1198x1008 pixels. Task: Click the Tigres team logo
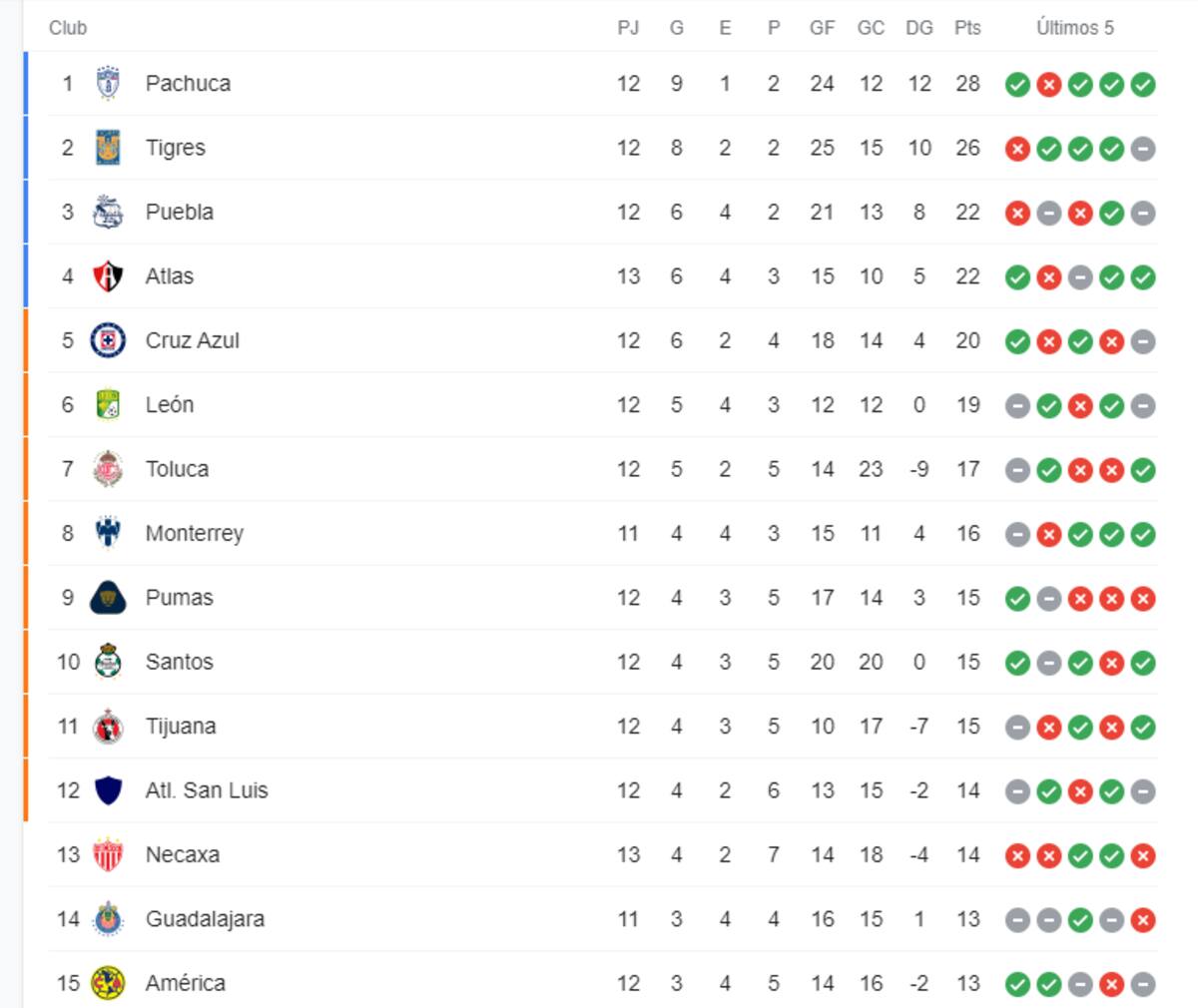coord(108,148)
